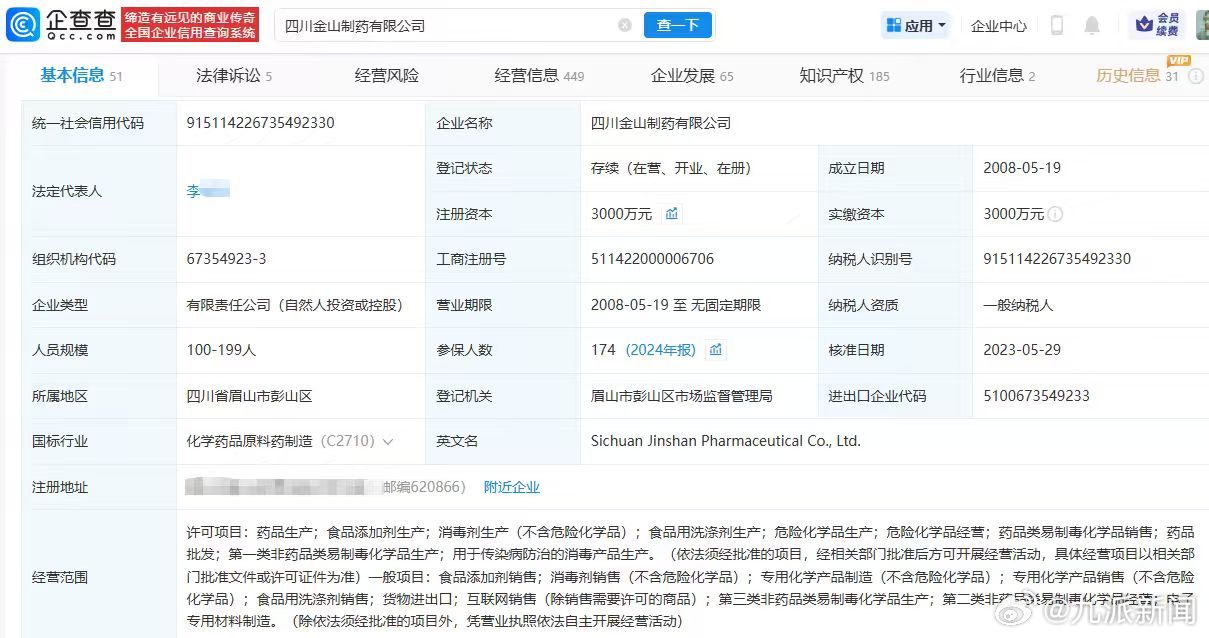1209x638 pixels.
Task: Click the VIP badge on 历史信息
Action: 1179,61
